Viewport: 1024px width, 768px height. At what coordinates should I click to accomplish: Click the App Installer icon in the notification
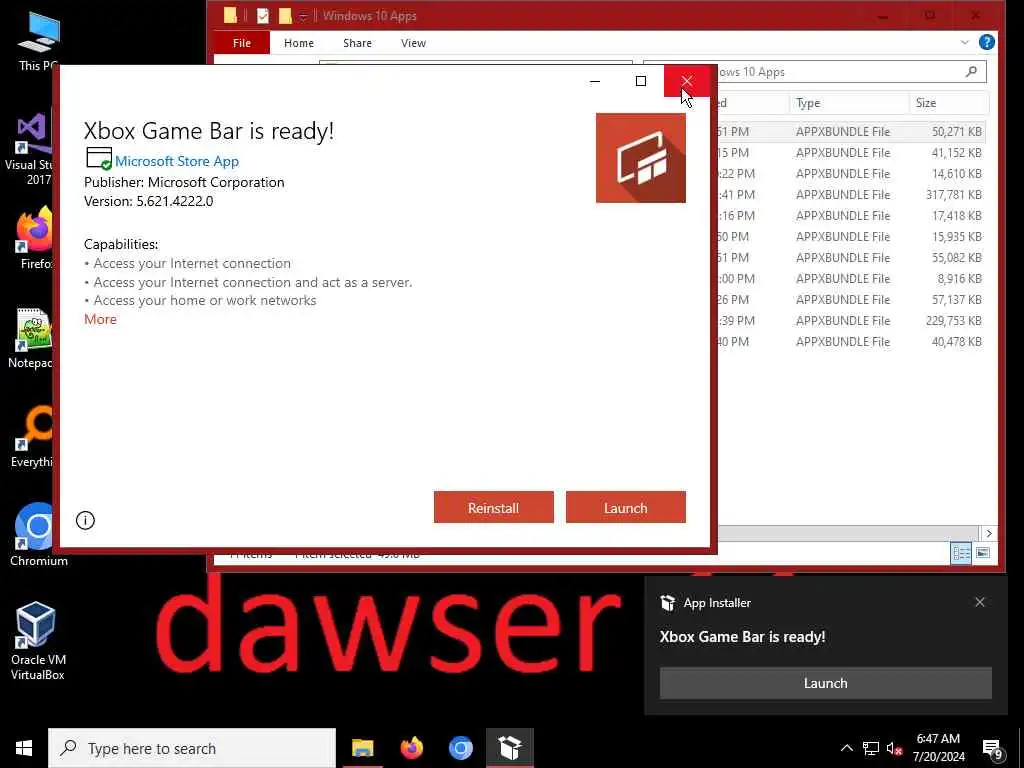(x=667, y=603)
